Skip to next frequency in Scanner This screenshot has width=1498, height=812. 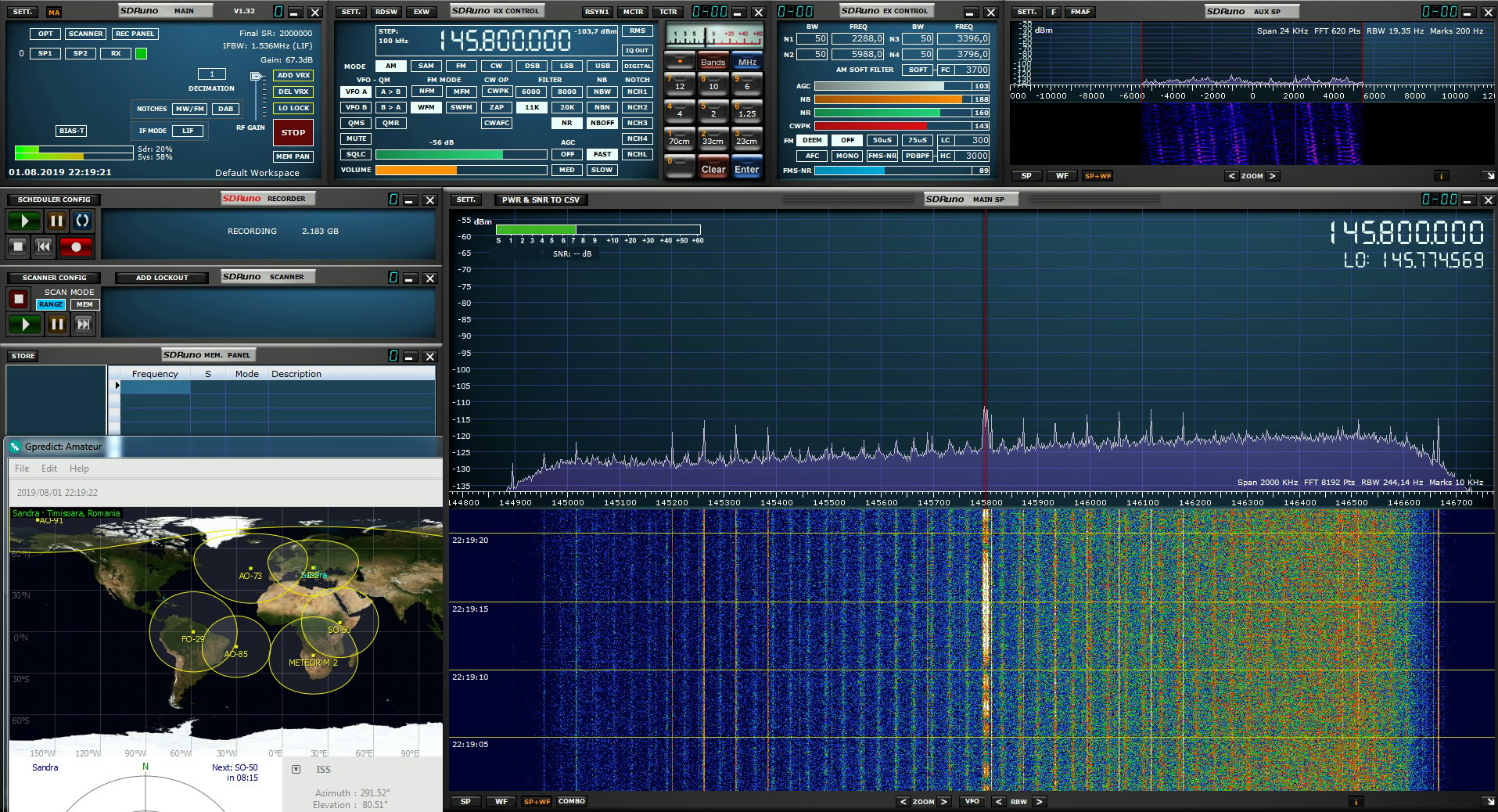tap(83, 324)
